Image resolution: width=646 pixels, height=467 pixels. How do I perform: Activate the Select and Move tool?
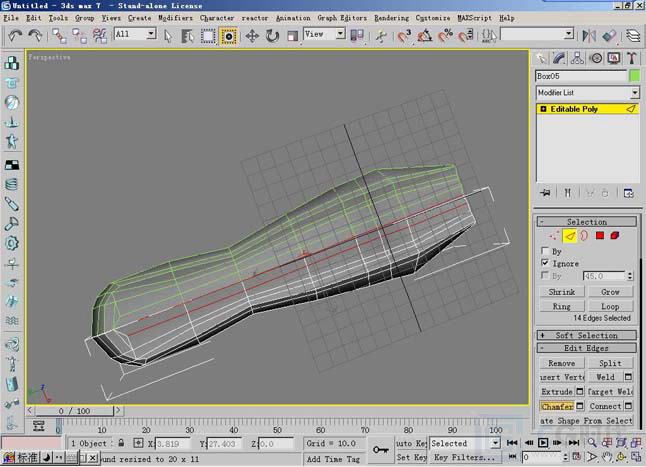(x=252, y=36)
